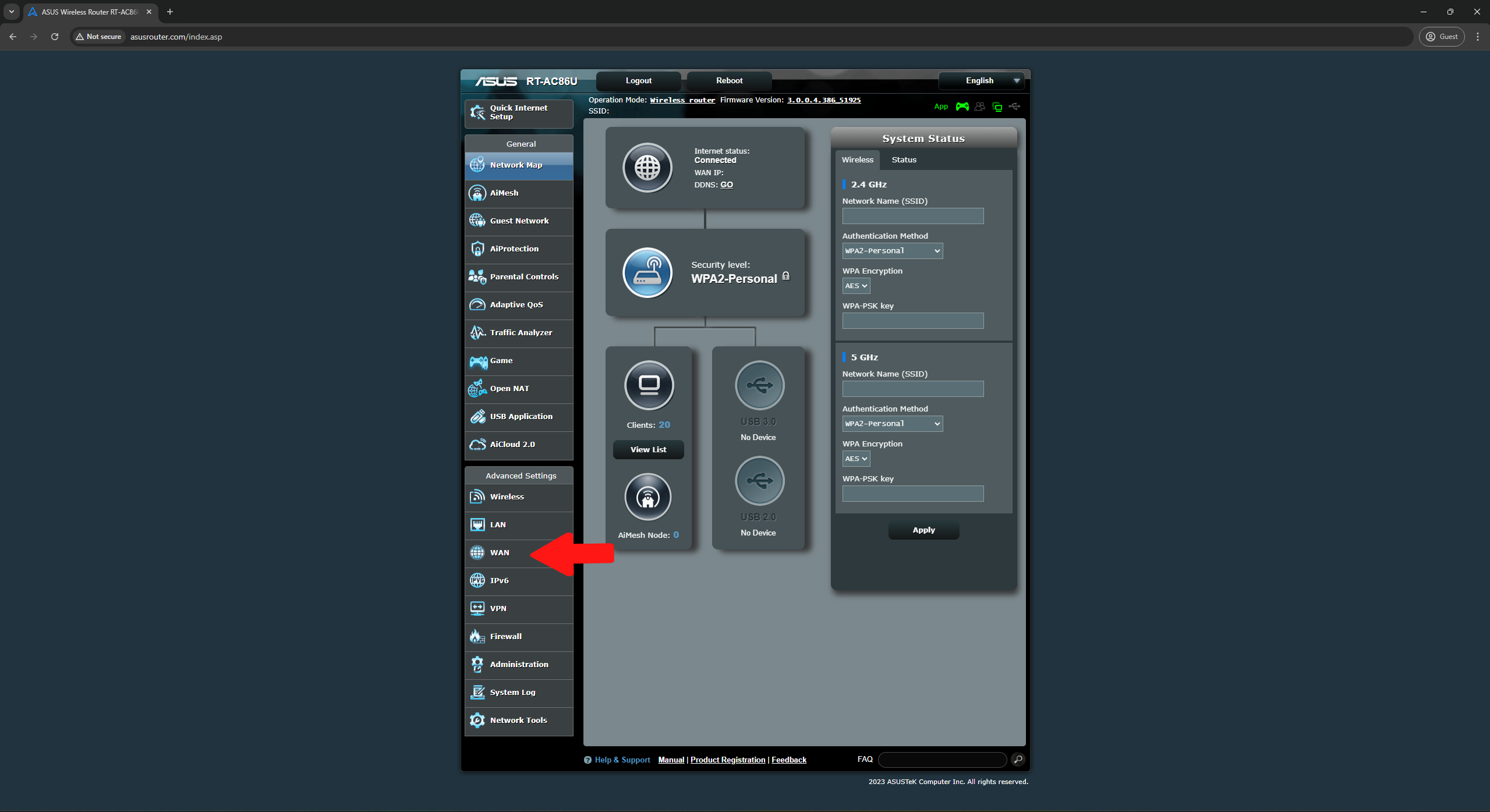
Task: Click the Internet globe icon in network map
Action: click(647, 168)
